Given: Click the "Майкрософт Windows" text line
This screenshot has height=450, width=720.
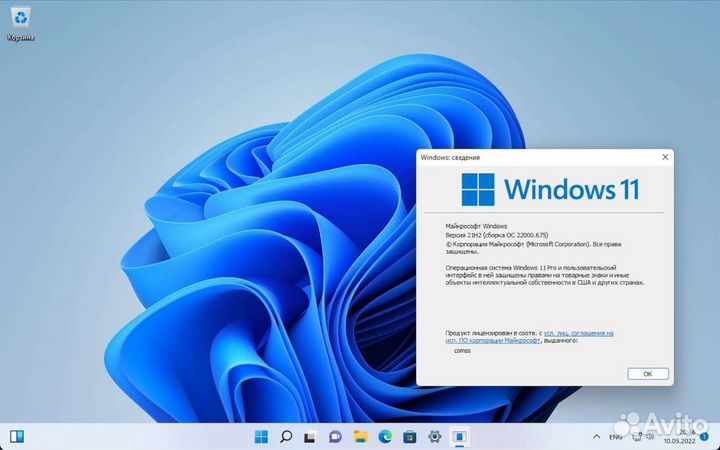Looking at the screenshot, I should coord(476,226).
